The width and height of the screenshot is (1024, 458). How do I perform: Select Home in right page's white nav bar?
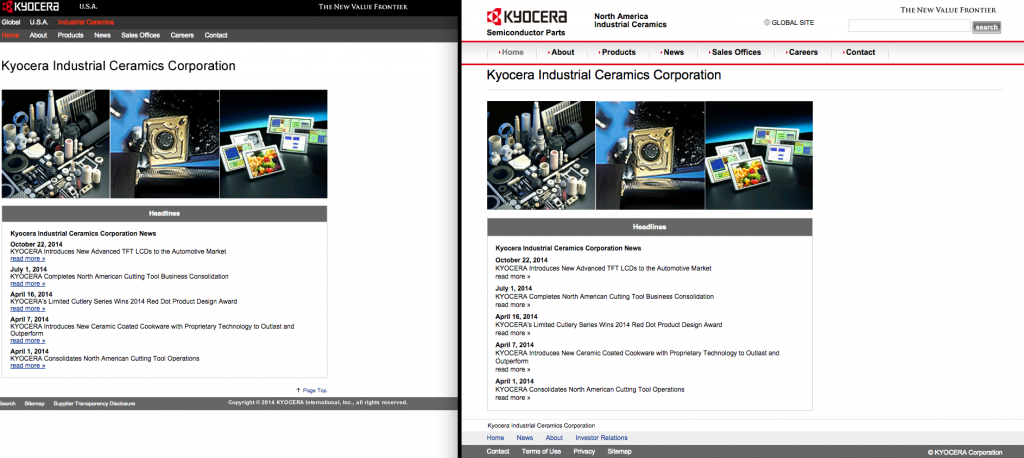511,52
